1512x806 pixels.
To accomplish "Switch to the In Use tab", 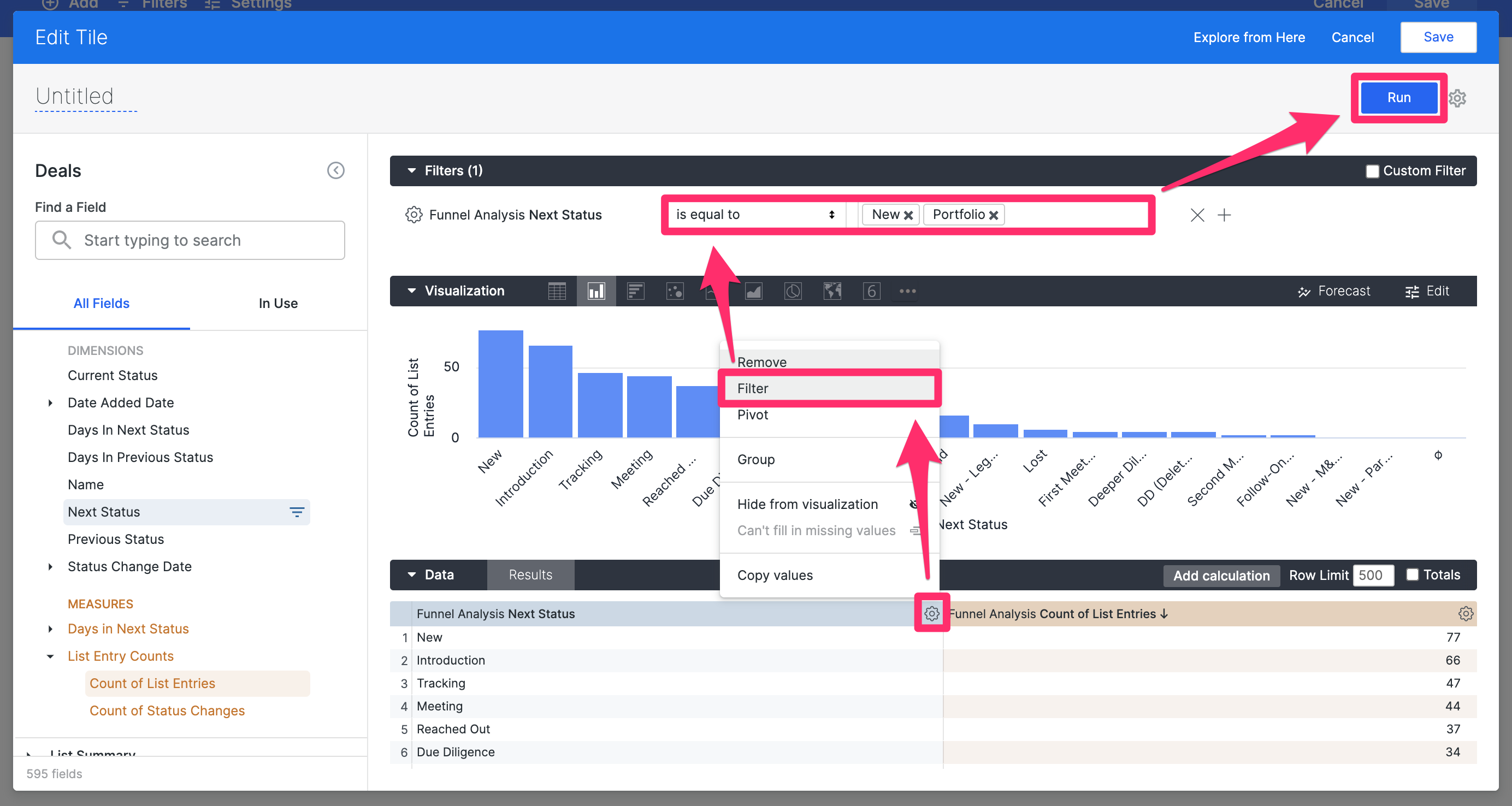I will coord(277,303).
